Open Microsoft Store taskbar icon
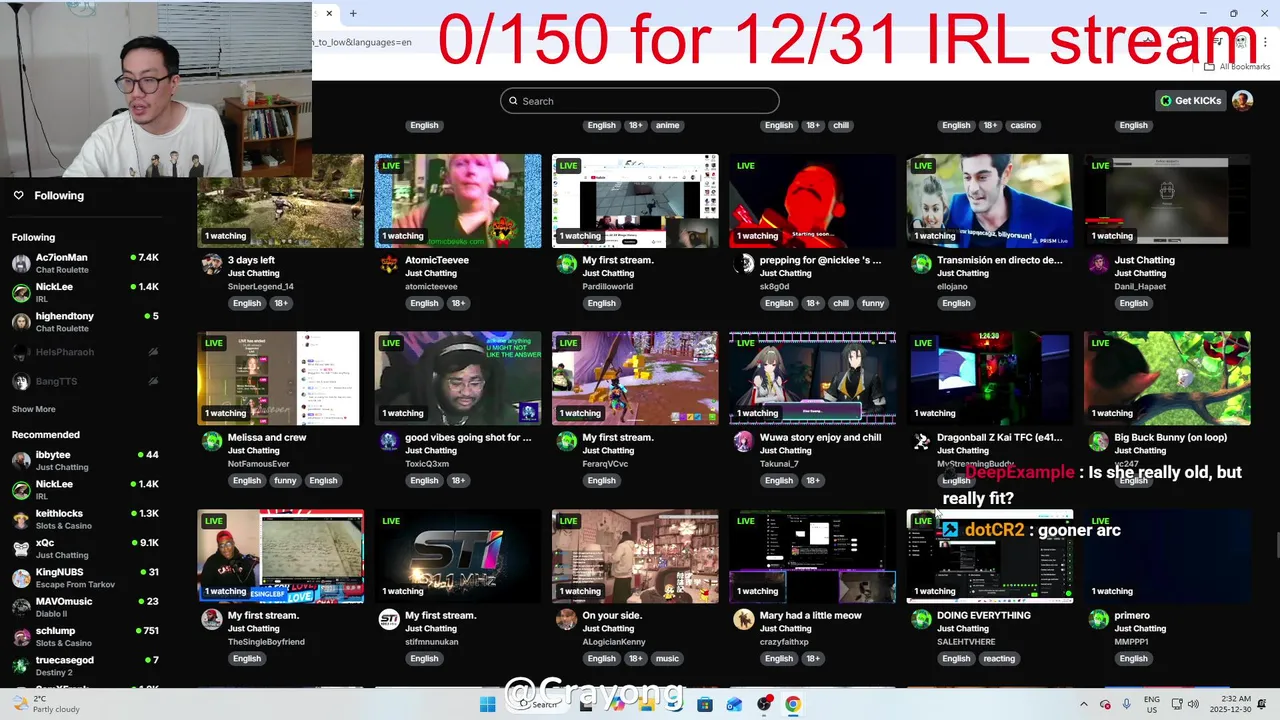Image resolution: width=1280 pixels, height=720 pixels. [705, 704]
